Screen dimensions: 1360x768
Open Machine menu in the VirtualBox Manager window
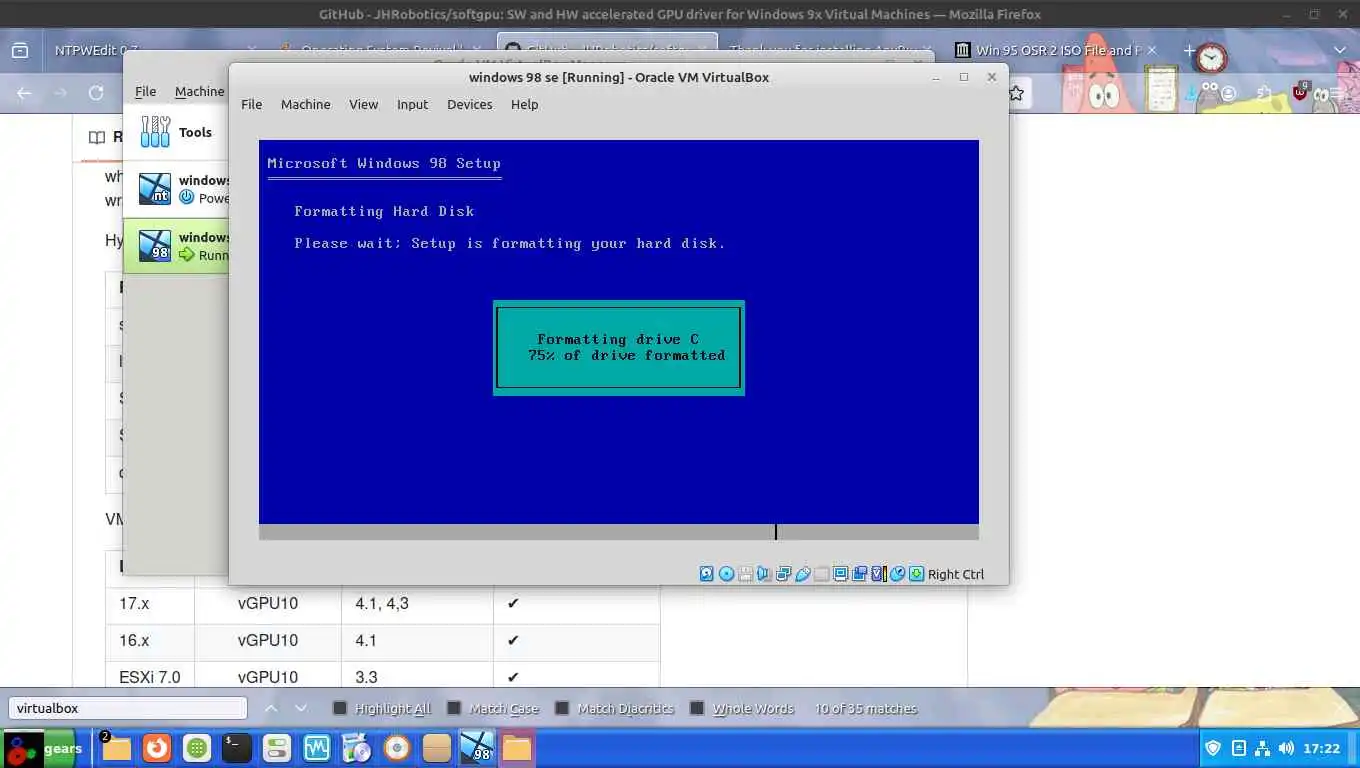199,91
